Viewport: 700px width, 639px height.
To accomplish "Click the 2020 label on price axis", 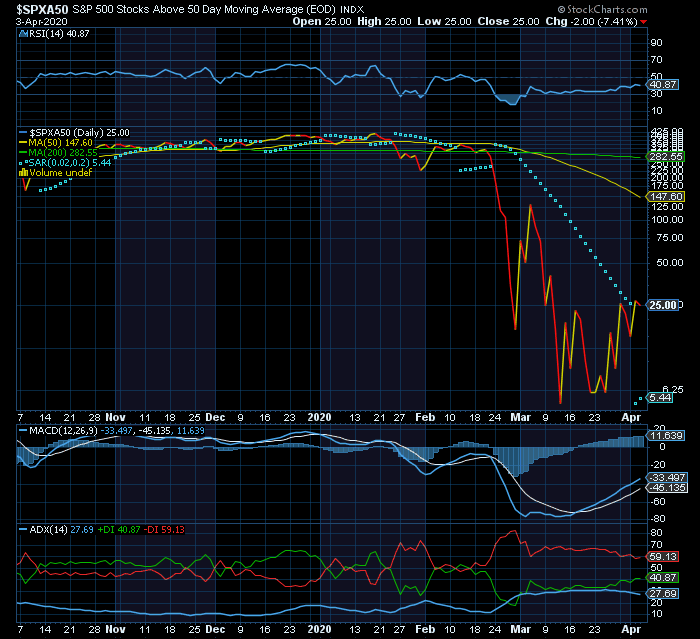I will [319, 417].
